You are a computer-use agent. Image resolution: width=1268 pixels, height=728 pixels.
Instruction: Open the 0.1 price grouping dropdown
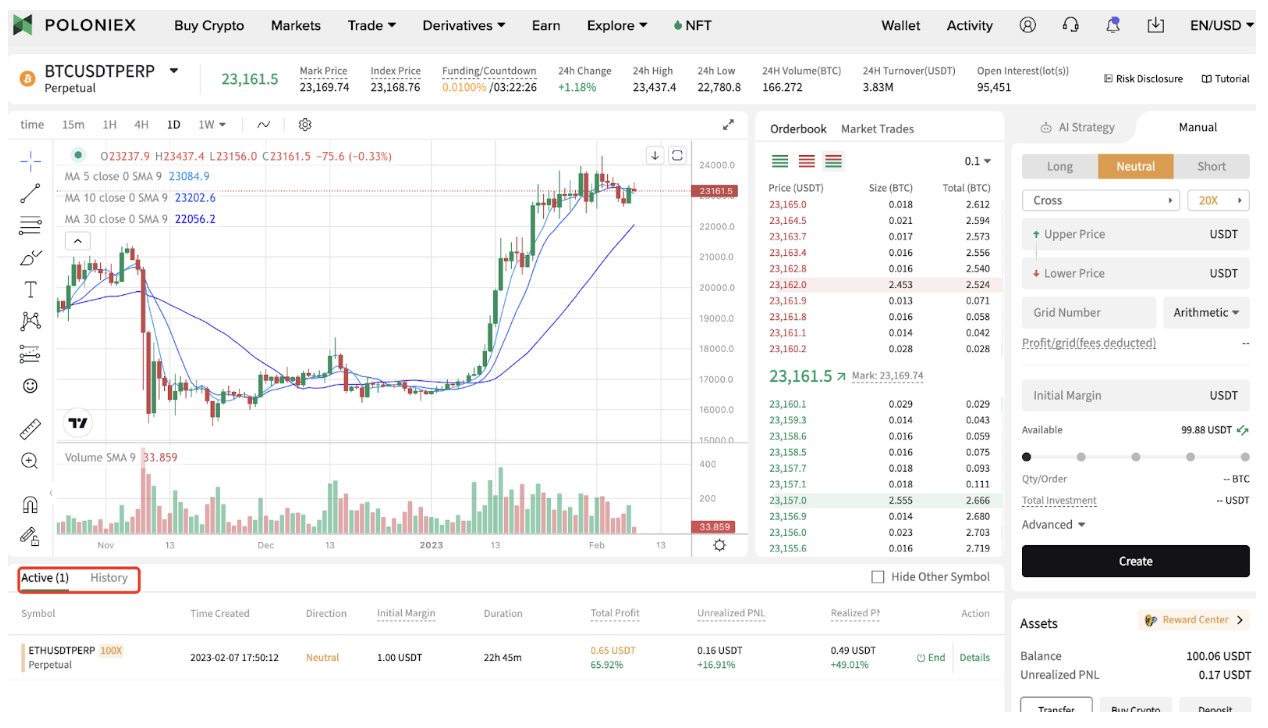click(978, 161)
